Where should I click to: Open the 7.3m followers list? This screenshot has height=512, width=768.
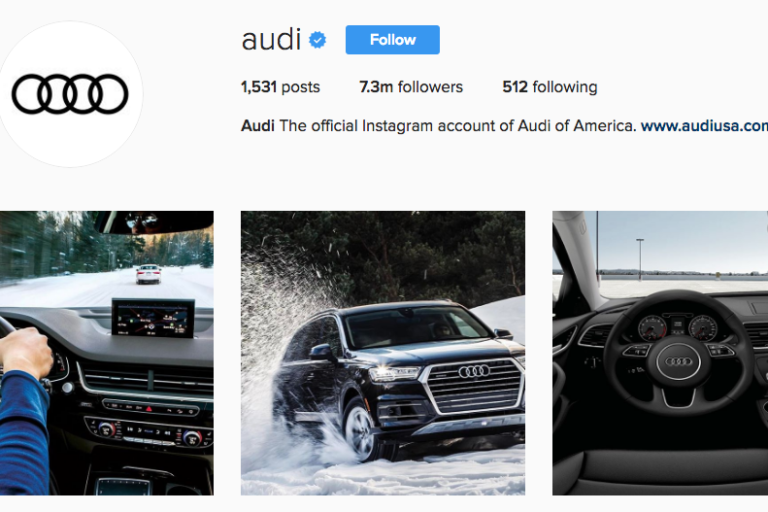pyautogui.click(x=411, y=87)
